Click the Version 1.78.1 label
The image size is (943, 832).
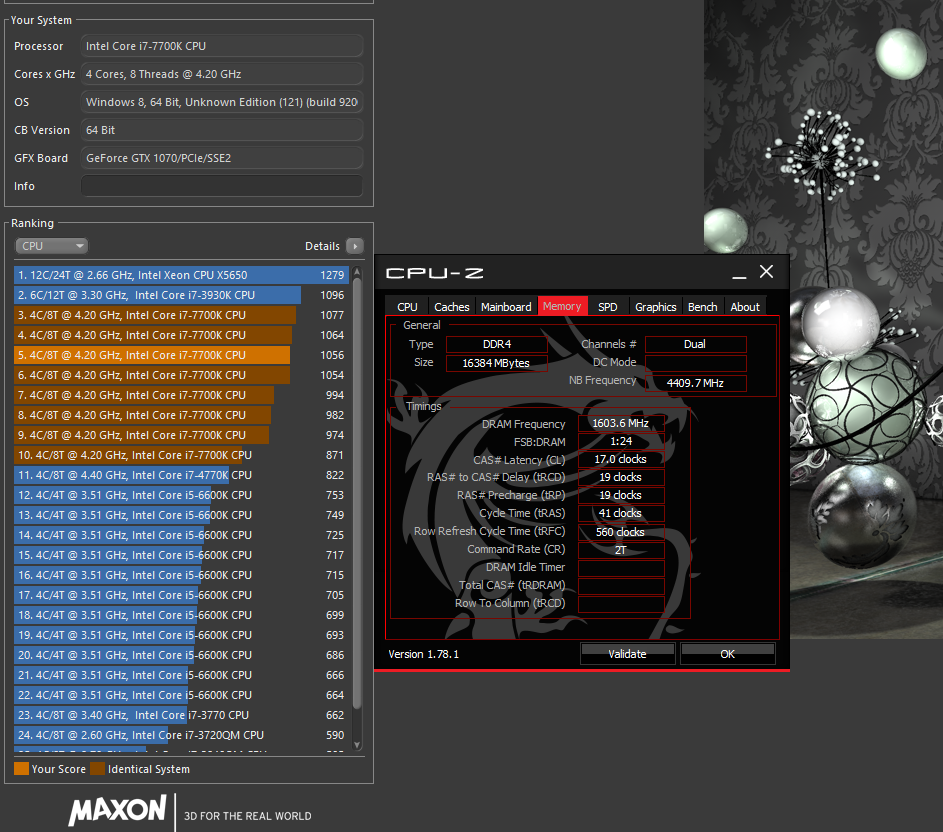pyautogui.click(x=424, y=654)
